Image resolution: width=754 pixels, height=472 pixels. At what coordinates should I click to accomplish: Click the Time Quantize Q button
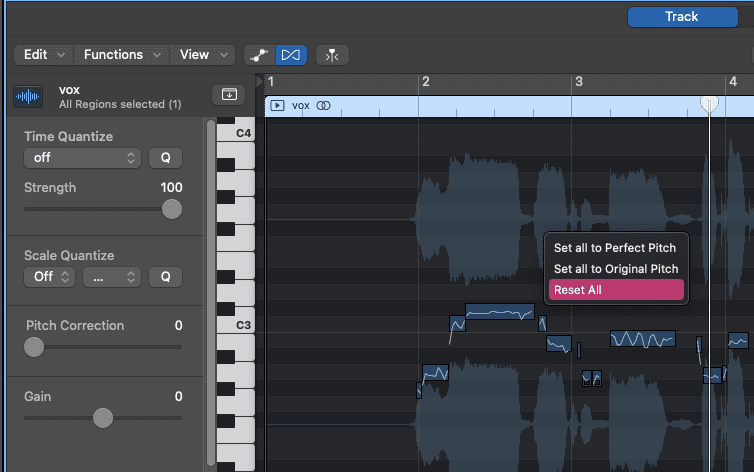click(165, 158)
